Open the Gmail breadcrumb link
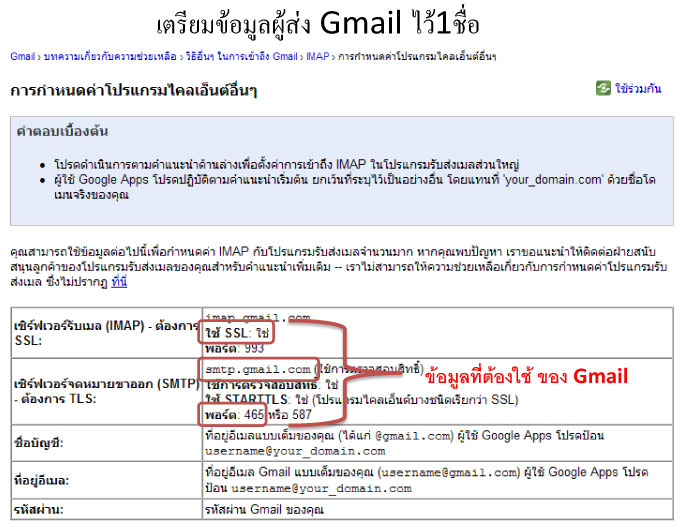The width and height of the screenshot is (681, 527). [23, 56]
